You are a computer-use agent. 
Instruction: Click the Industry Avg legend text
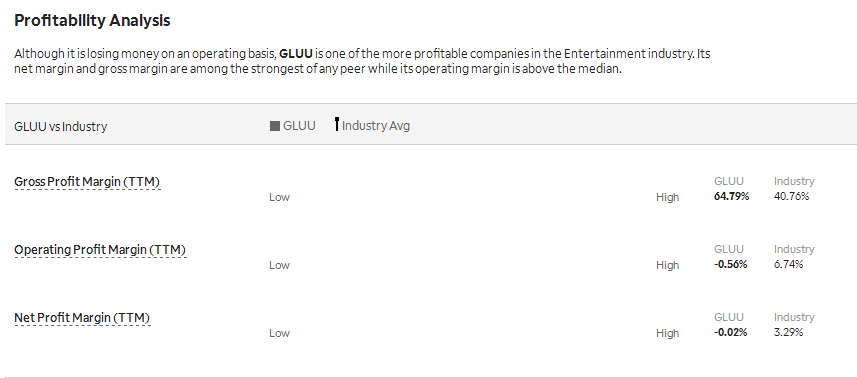pyautogui.click(x=376, y=126)
